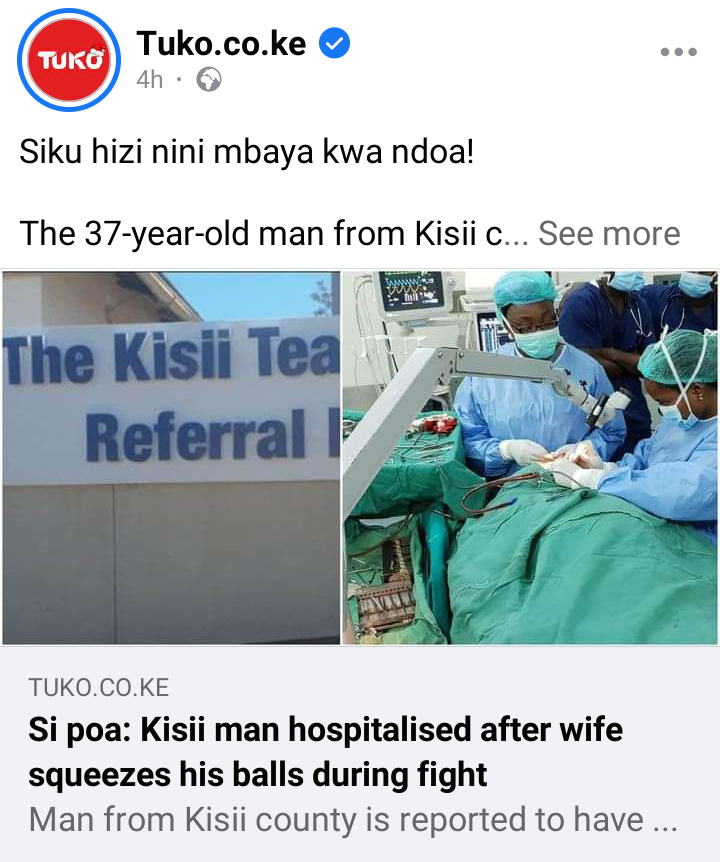Click the blue verified badge
This screenshot has width=720, height=862.
[334, 43]
